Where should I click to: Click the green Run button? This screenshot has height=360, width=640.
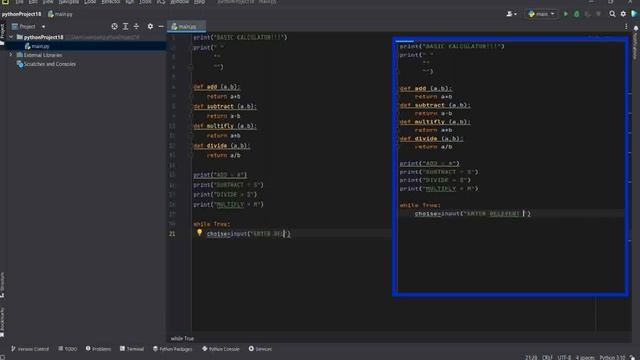point(566,14)
